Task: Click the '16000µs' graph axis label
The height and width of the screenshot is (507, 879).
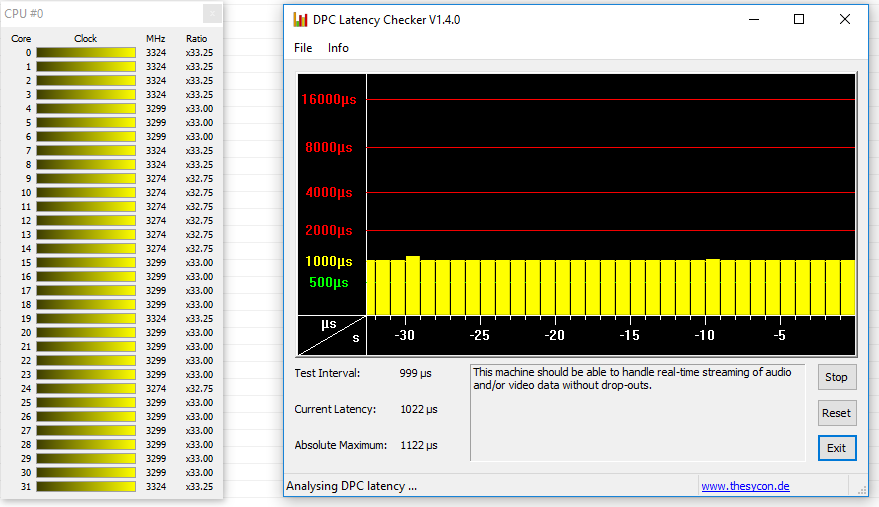Action: [x=329, y=100]
